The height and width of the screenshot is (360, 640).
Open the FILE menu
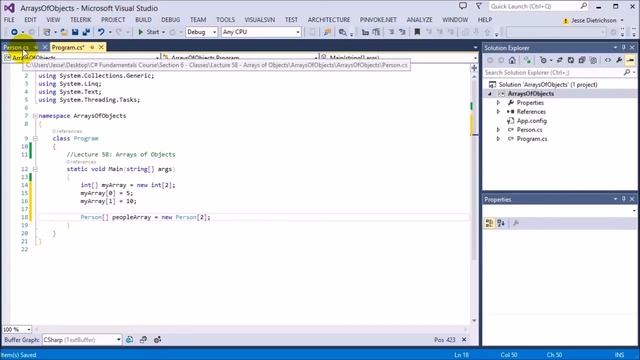click(9, 20)
